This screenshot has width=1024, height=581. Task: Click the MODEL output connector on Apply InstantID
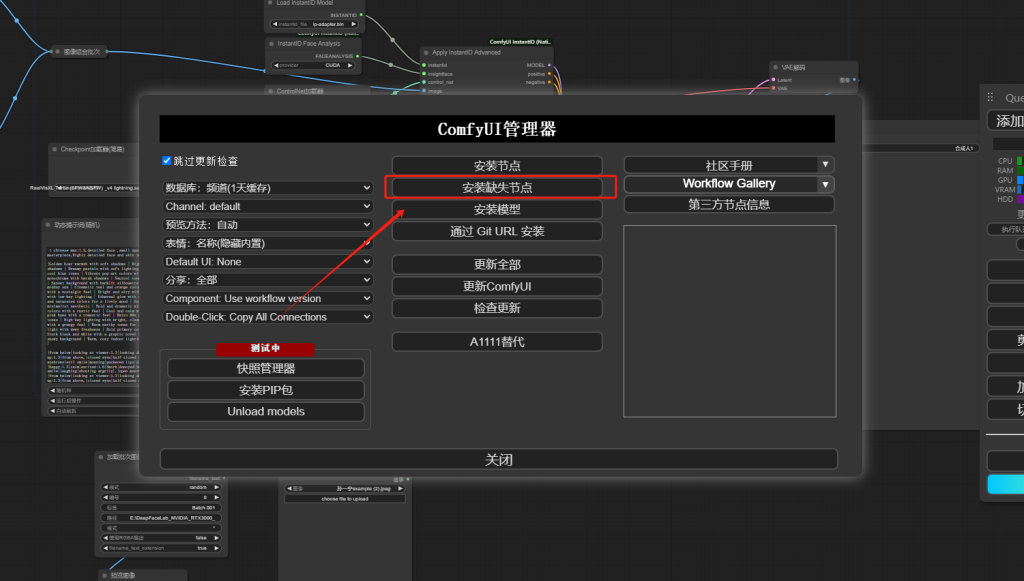point(549,65)
